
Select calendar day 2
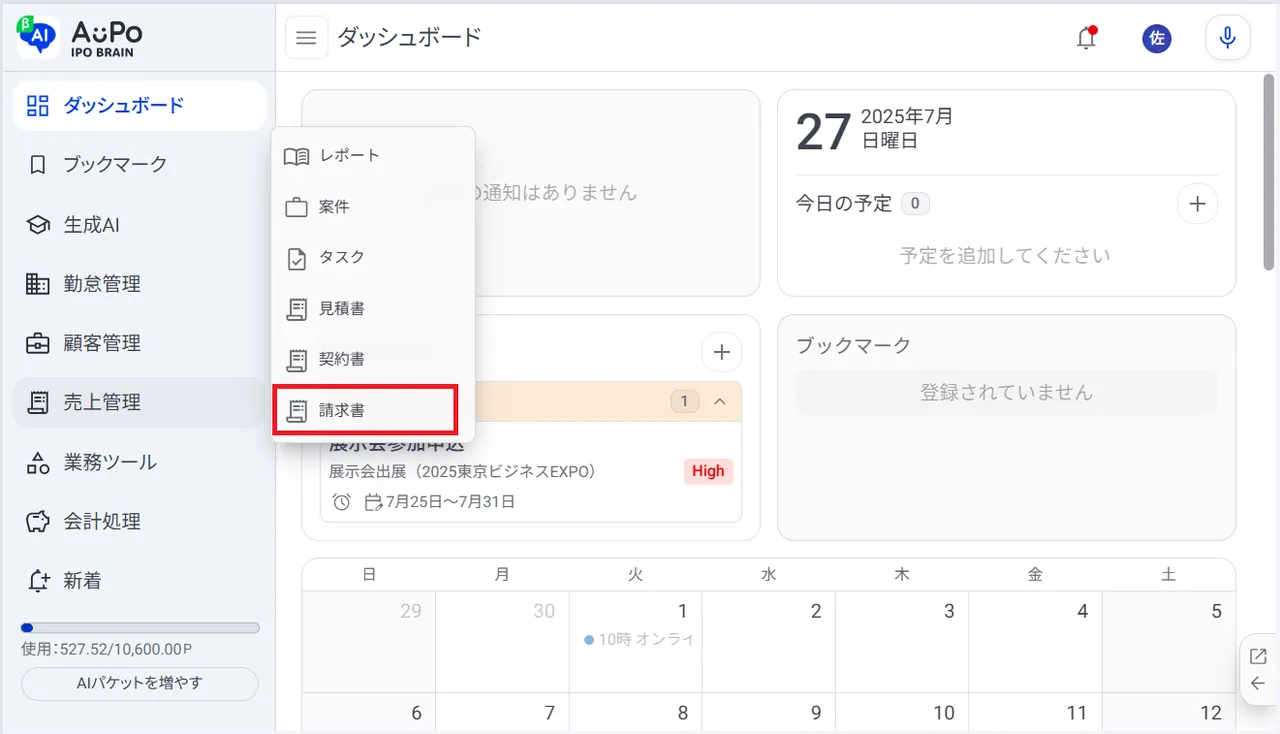[815, 611]
